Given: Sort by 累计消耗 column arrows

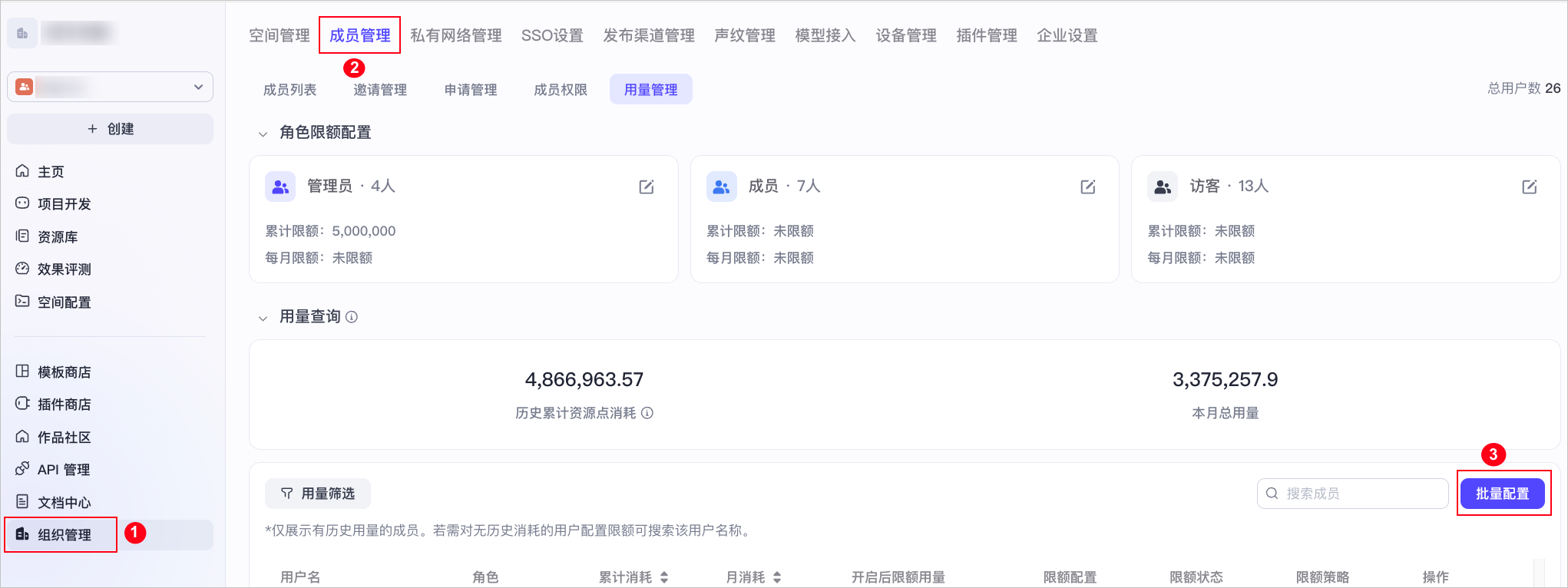Looking at the screenshot, I should pyautogui.click(x=664, y=577).
